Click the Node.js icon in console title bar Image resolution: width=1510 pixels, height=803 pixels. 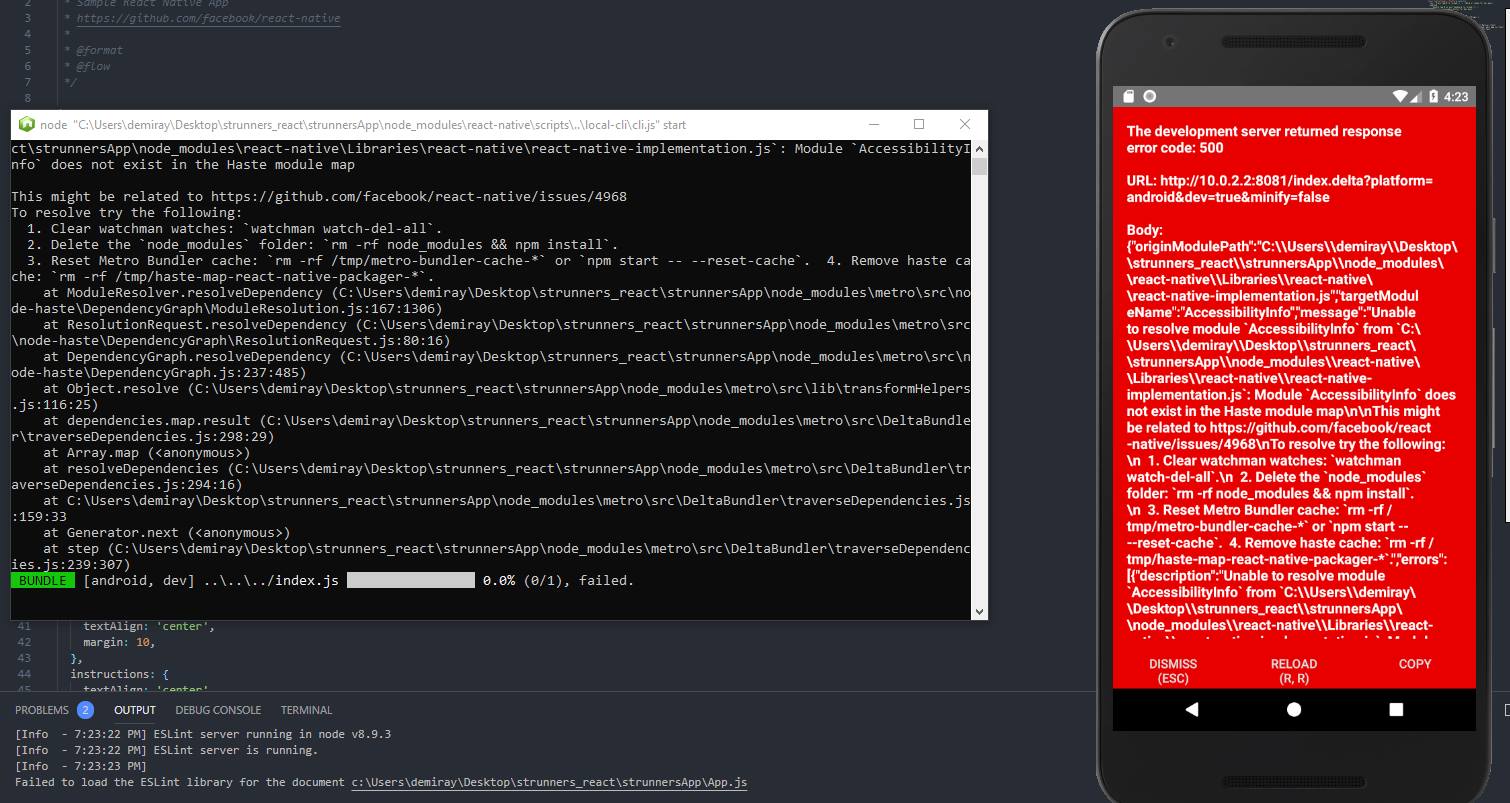tap(25, 125)
